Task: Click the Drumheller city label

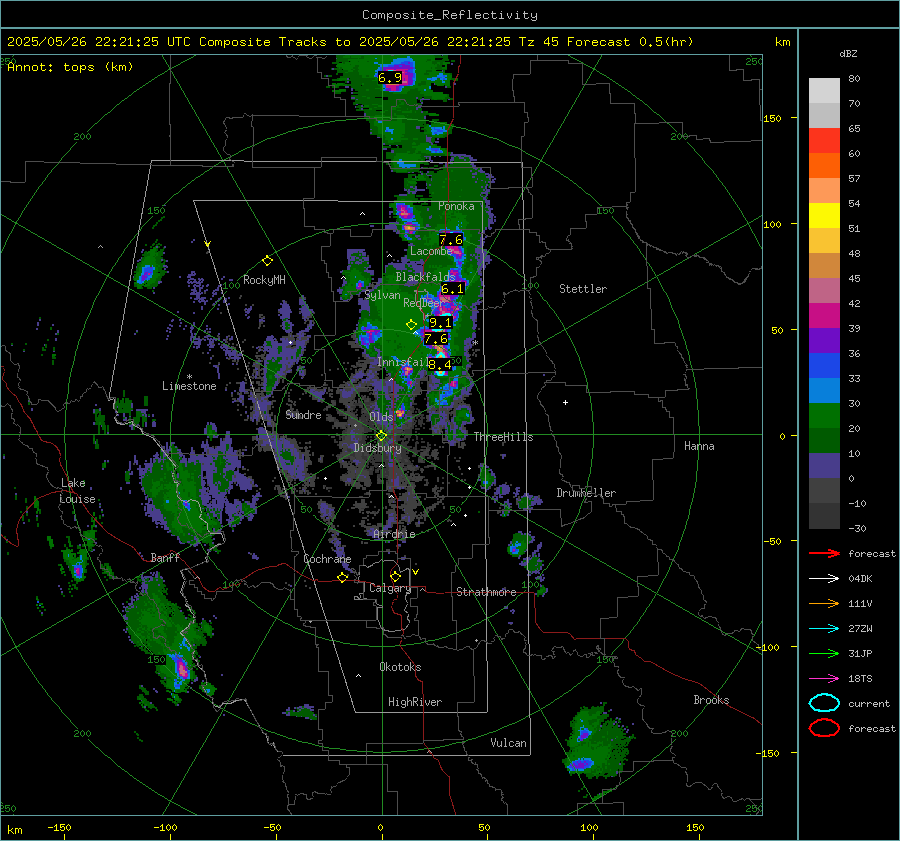Action: coord(586,493)
